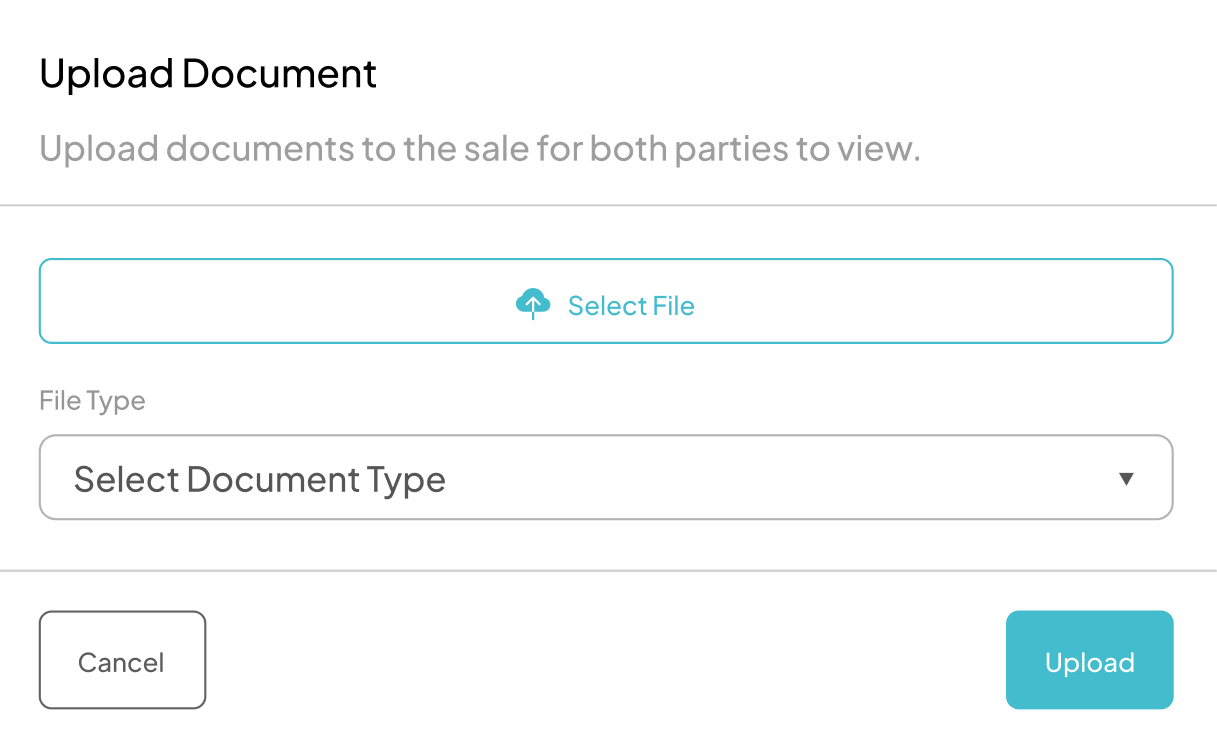Click the downward caret in File Type field
The height and width of the screenshot is (749, 1217).
click(1126, 479)
